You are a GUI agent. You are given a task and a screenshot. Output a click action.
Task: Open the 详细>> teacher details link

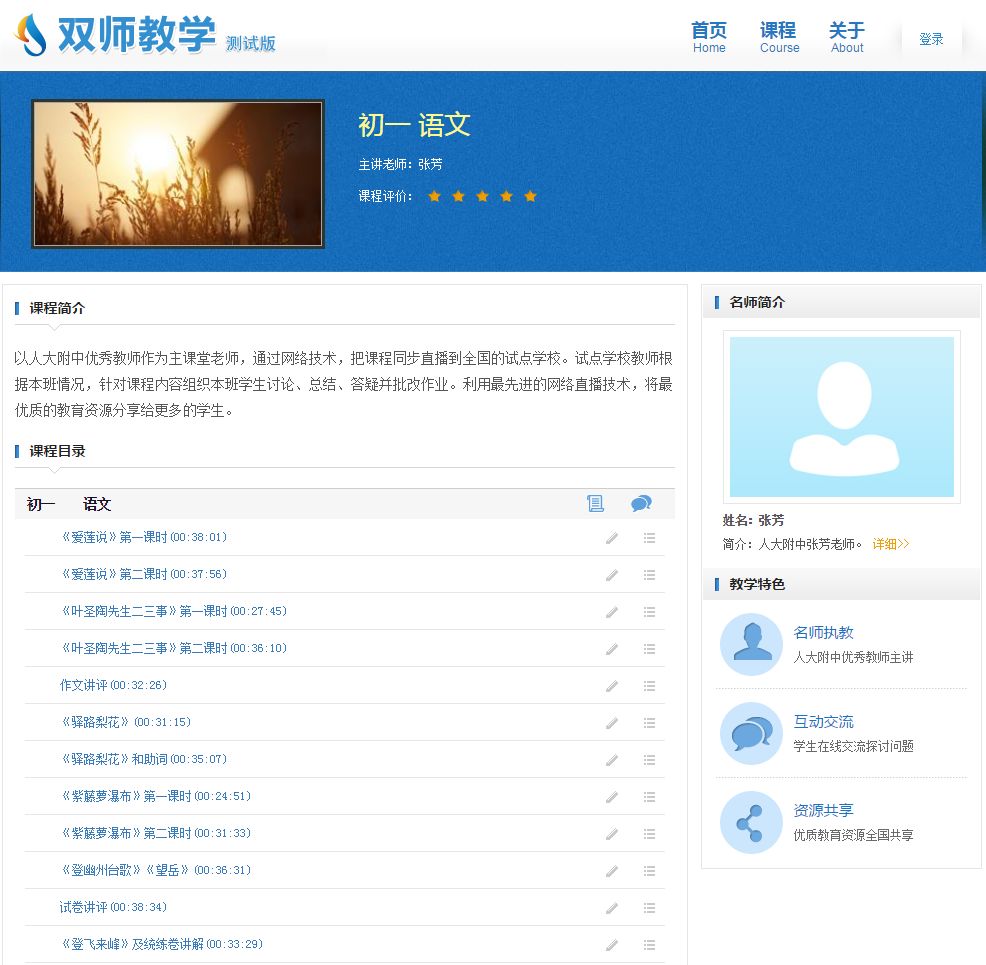click(890, 544)
